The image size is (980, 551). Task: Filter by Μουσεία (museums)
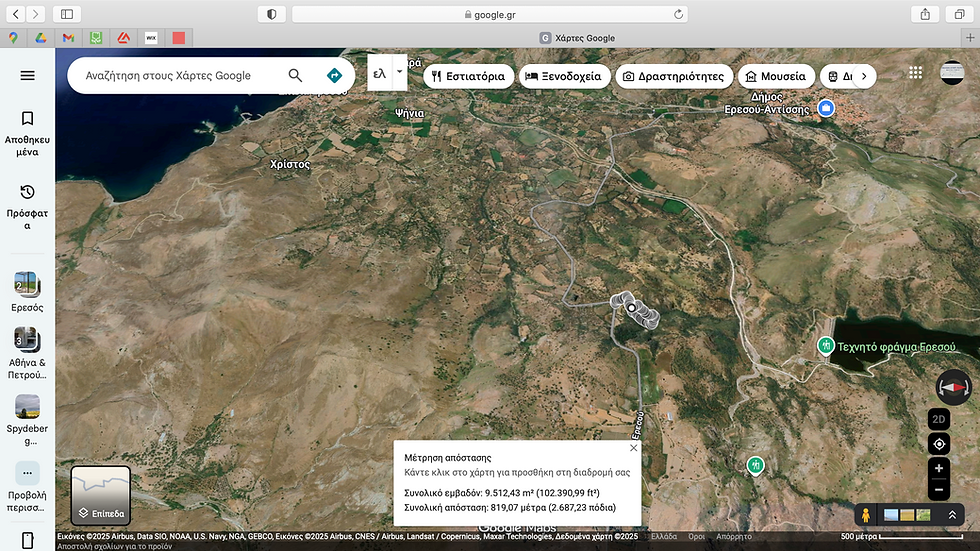[776, 76]
